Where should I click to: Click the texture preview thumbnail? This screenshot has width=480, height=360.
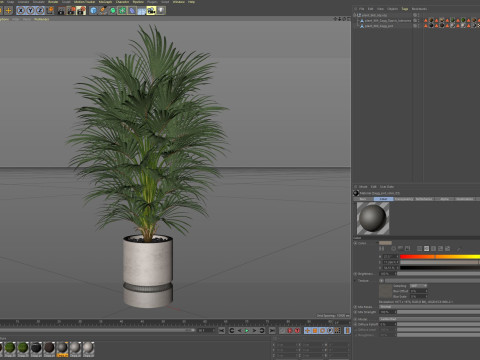point(385,291)
